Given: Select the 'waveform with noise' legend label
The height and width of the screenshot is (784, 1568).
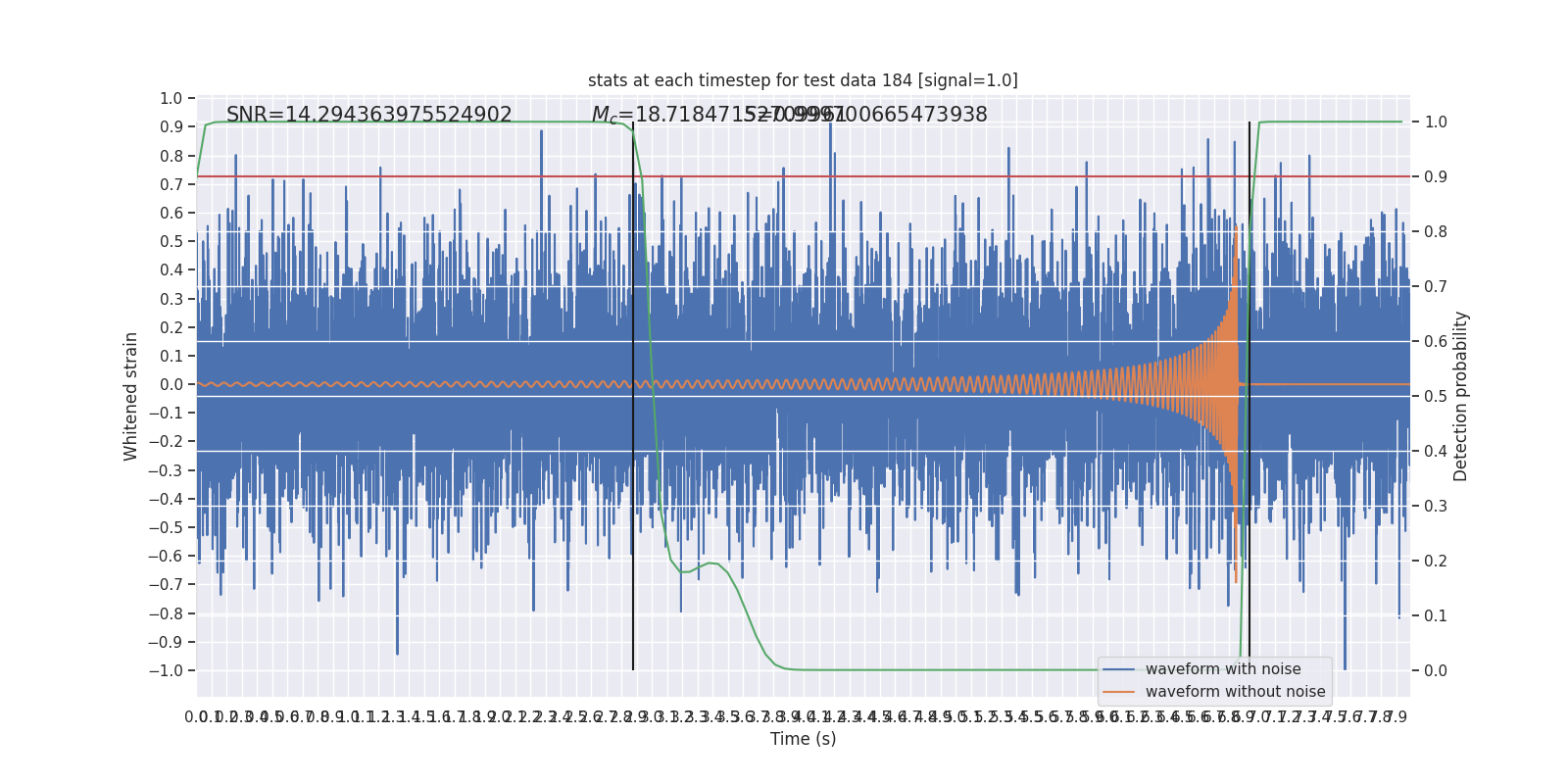Looking at the screenshot, I should pyautogui.click(x=1223, y=669).
